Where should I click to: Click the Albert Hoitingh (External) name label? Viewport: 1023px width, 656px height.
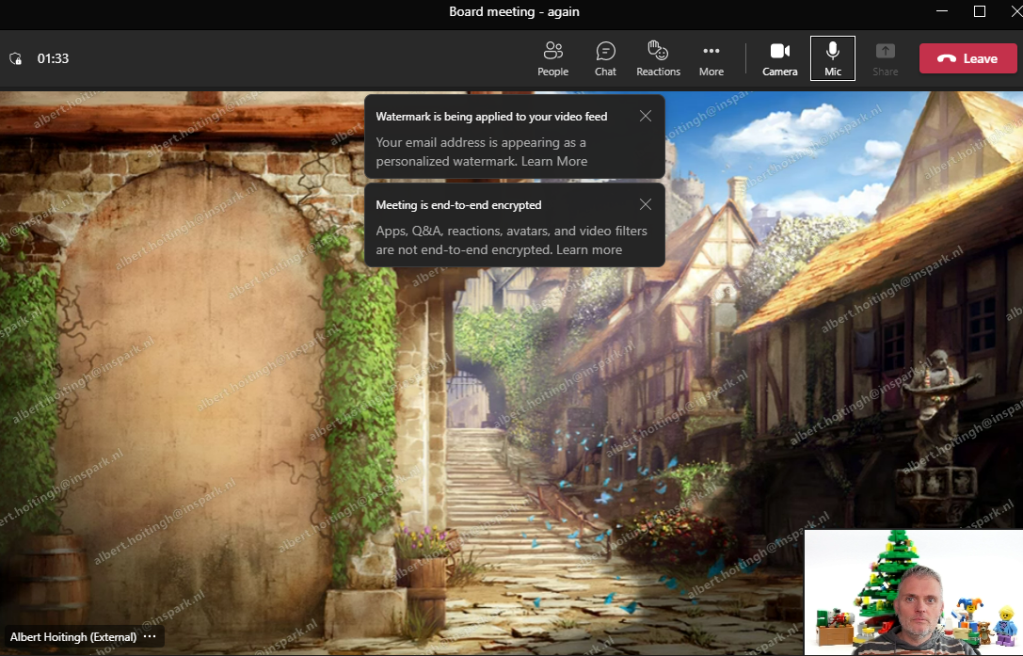point(73,637)
